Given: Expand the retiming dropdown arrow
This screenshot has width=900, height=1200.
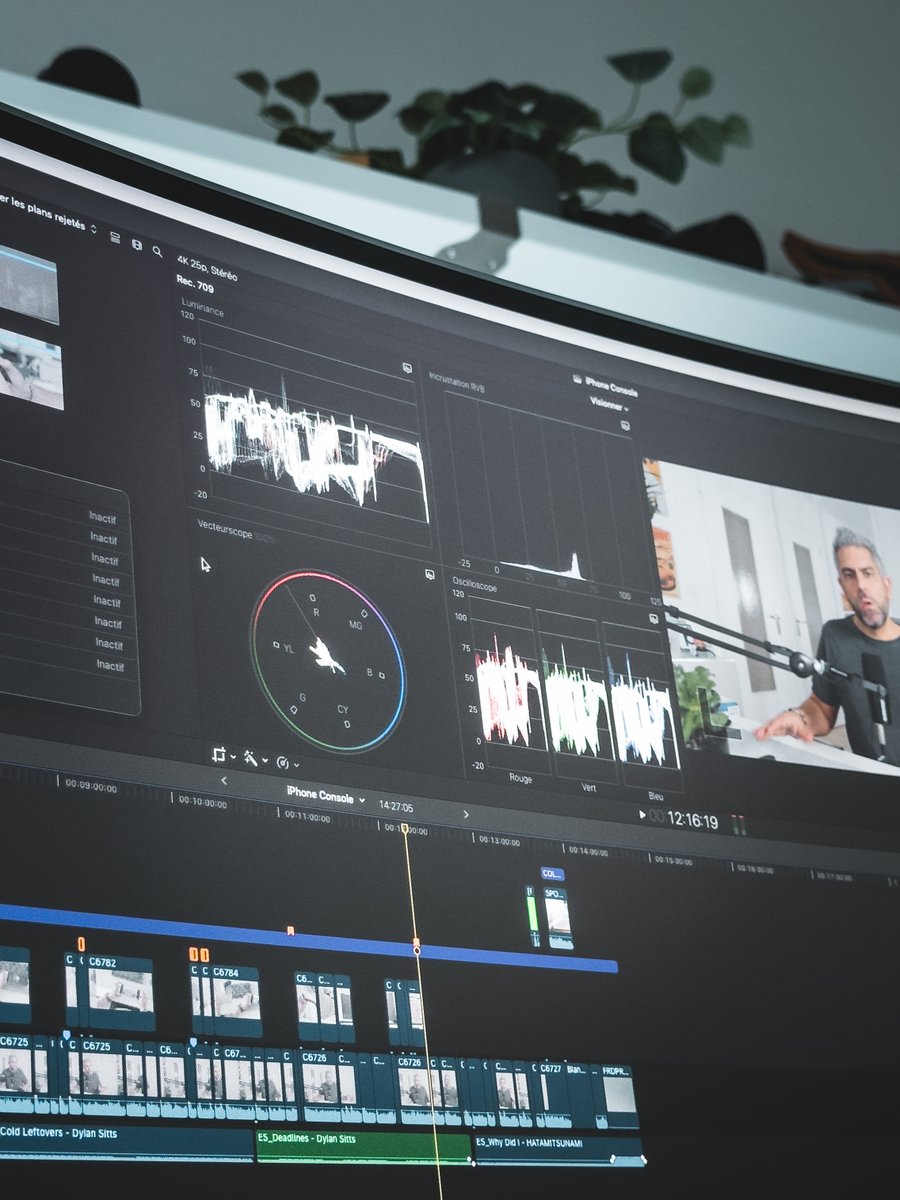Looking at the screenshot, I should point(296,766).
